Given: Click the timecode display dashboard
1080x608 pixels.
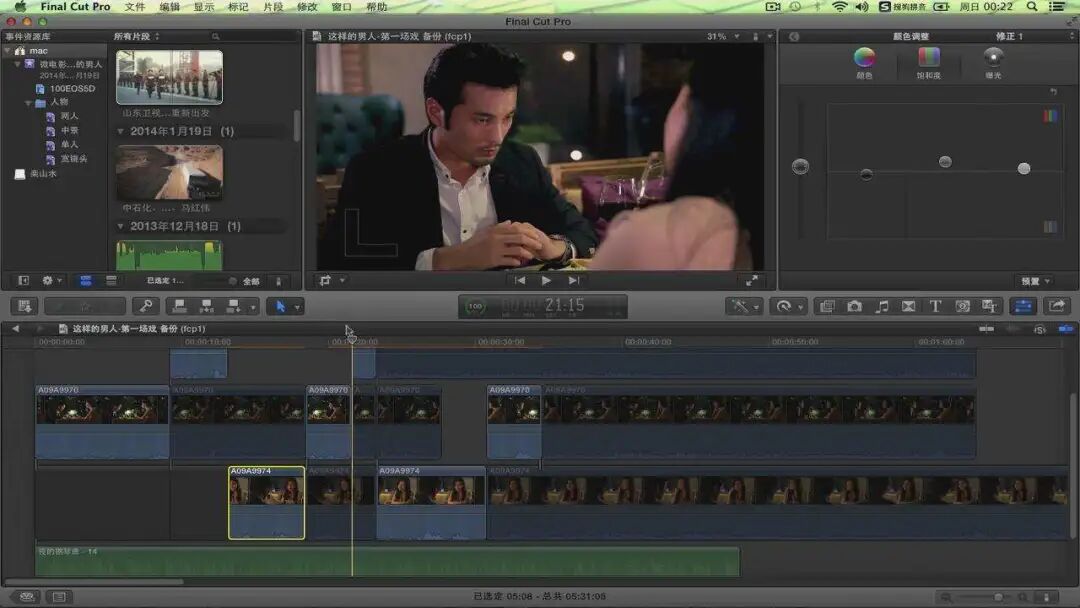Looking at the screenshot, I should (543, 306).
